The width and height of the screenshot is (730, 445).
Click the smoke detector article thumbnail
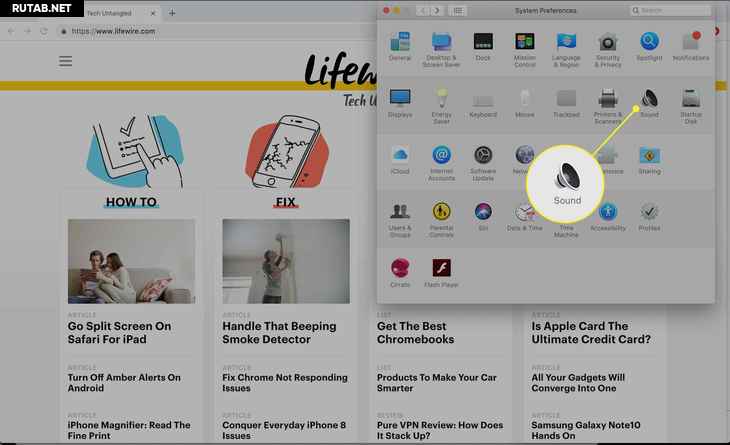[x=286, y=261]
